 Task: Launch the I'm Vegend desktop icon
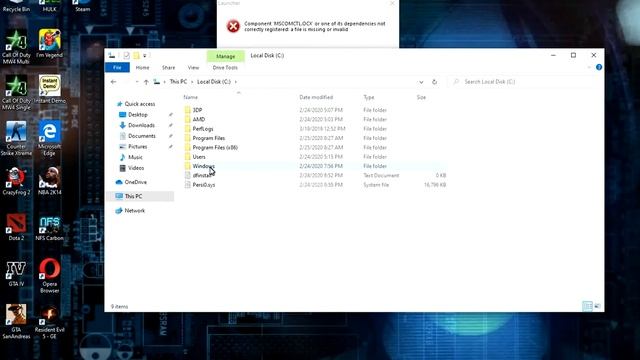(49, 43)
